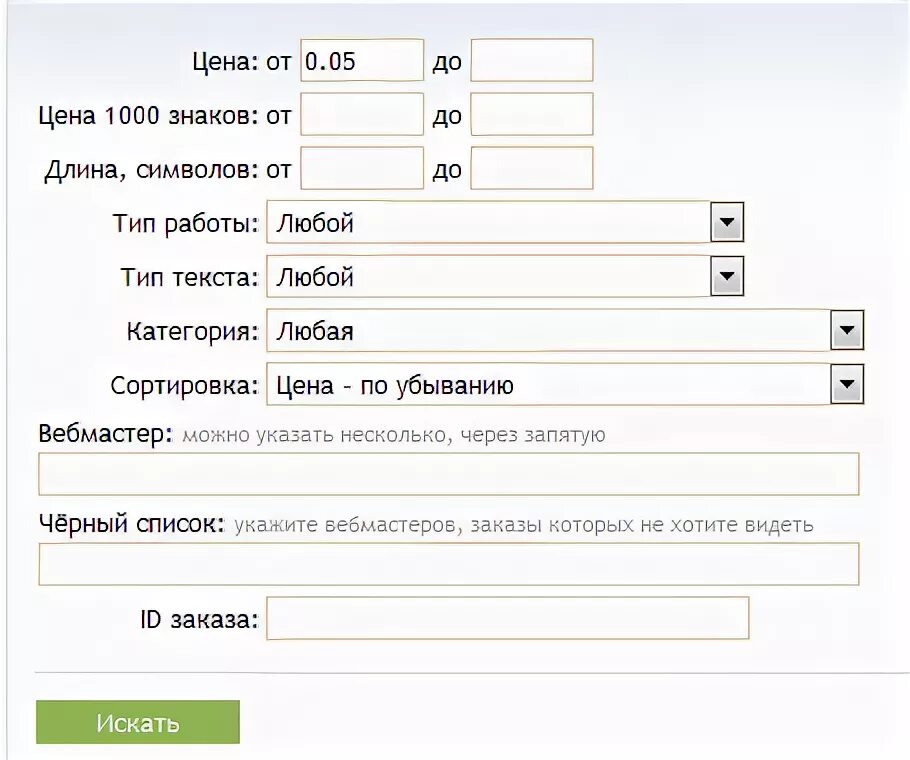Focus the Цена 1000 знаков 'до' field
Screen dimensions: 910x760
coord(532,114)
